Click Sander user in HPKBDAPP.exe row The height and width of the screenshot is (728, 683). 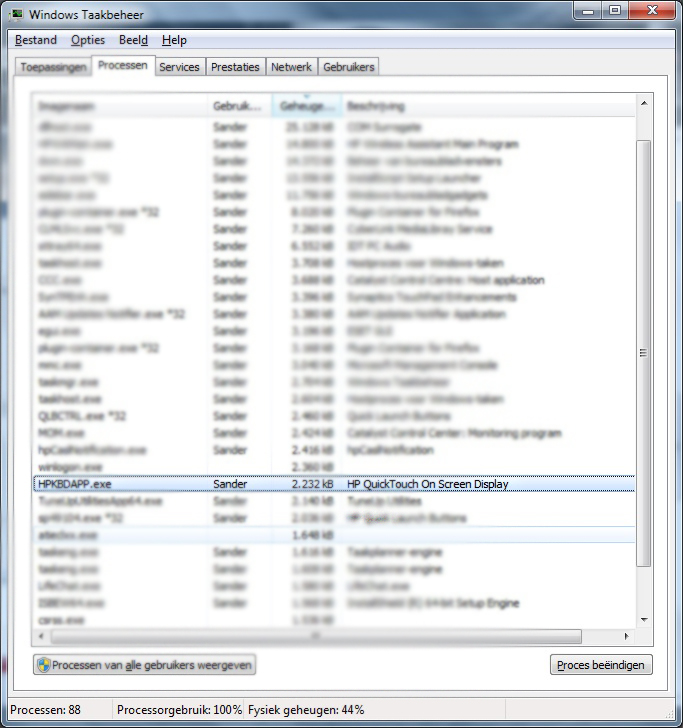(230, 484)
